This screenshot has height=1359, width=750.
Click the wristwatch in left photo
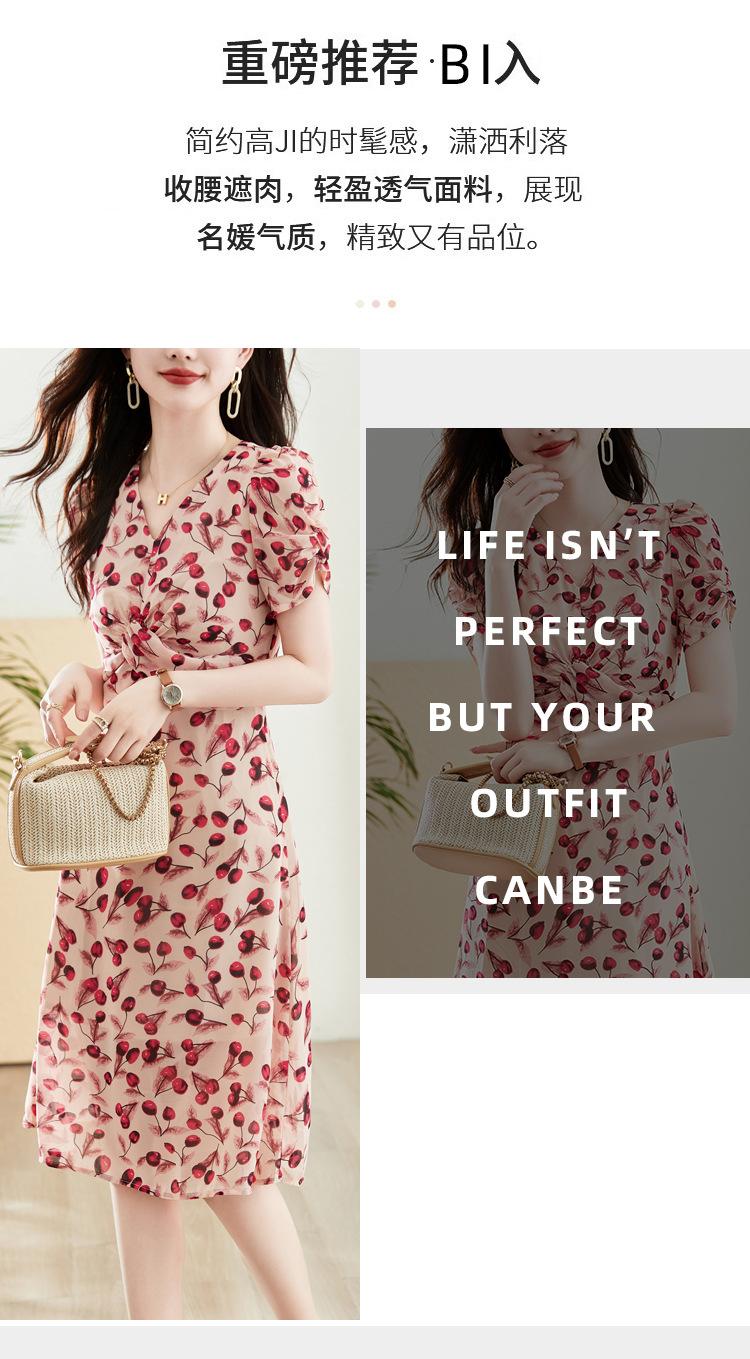pyautogui.click(x=168, y=692)
